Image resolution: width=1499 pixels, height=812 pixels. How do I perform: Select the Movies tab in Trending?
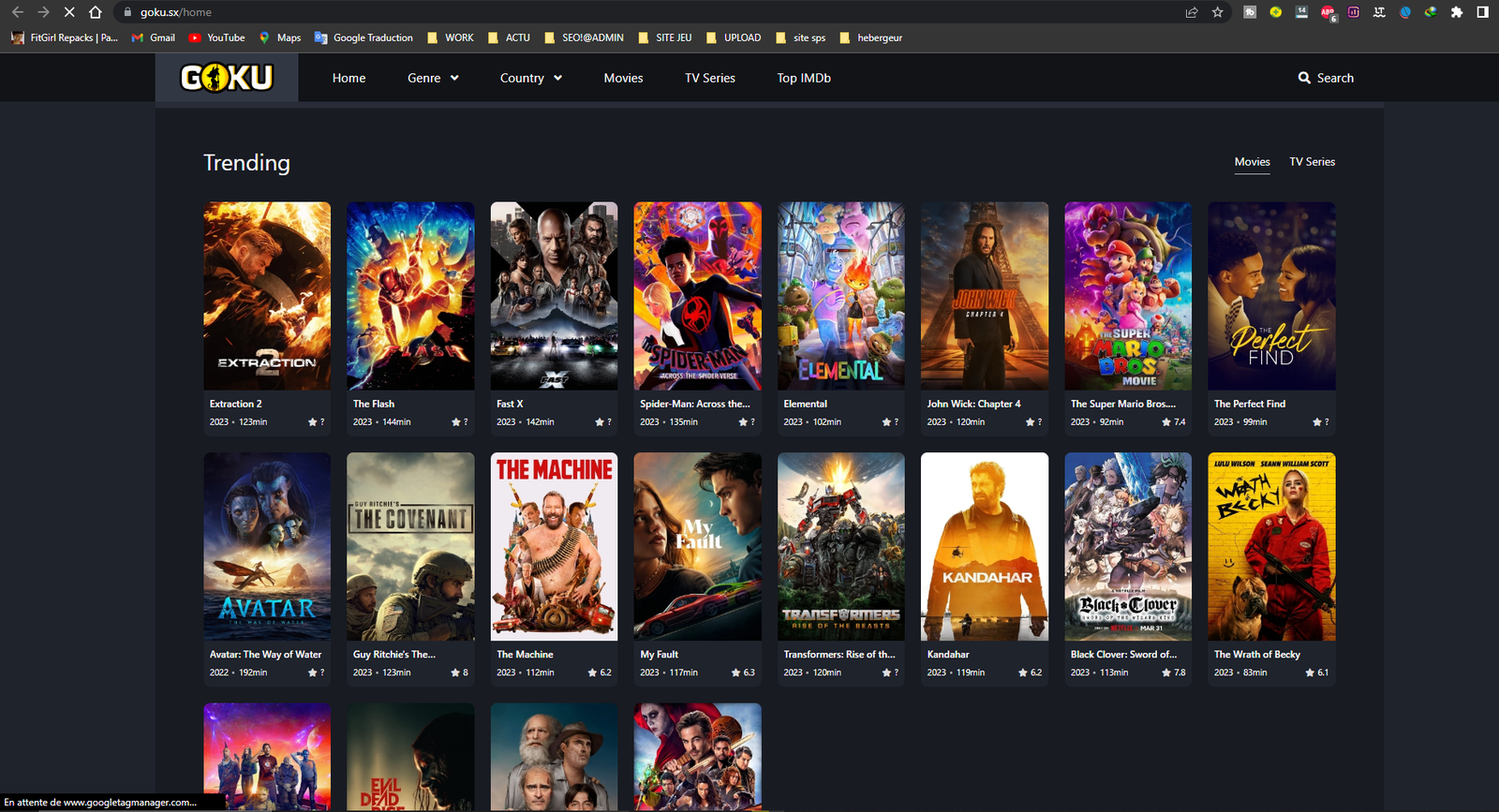tap(1252, 162)
